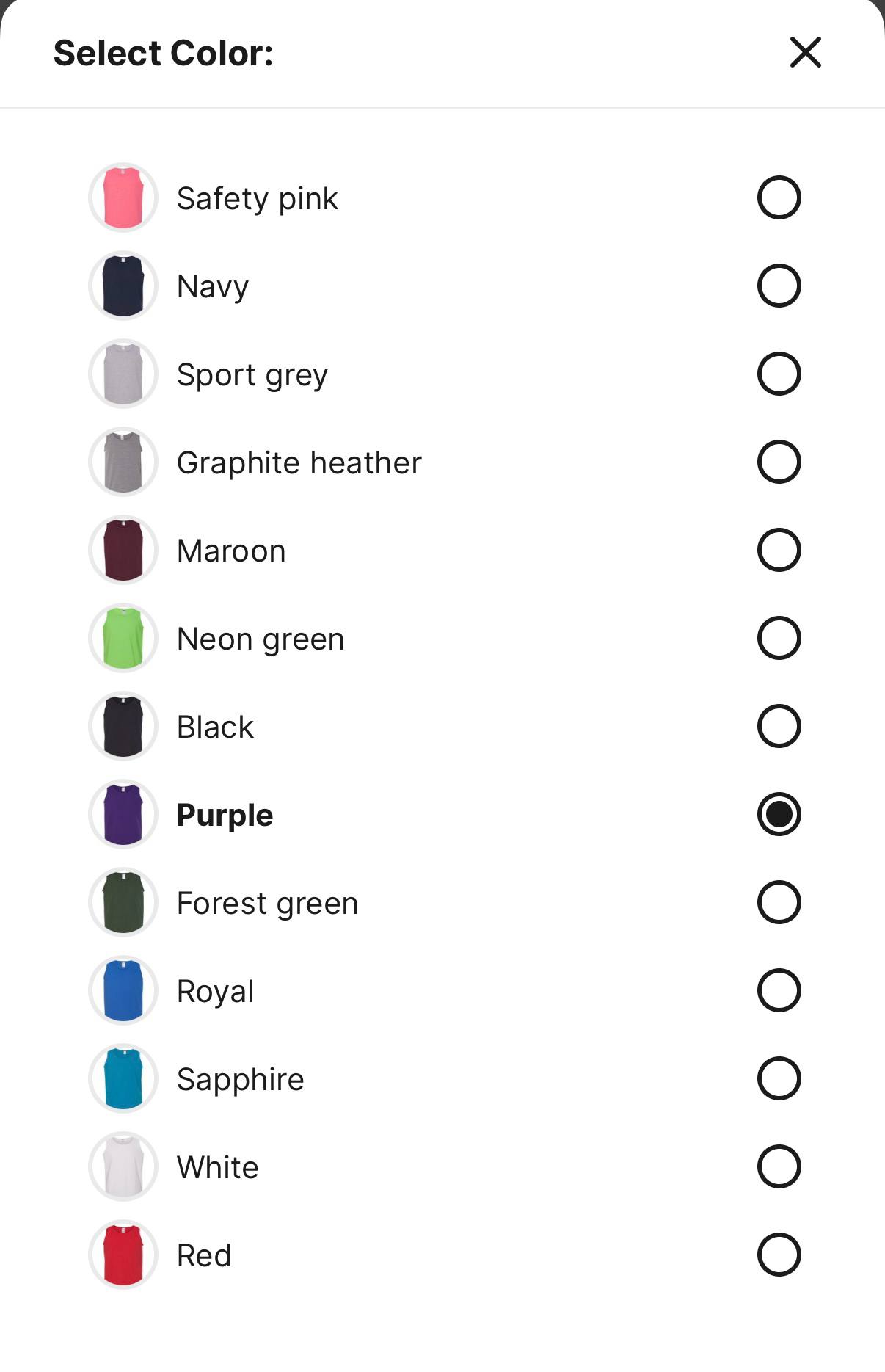Click the selected Purple radio button
Viewport: 885px width, 1372px height.
pyautogui.click(x=779, y=814)
